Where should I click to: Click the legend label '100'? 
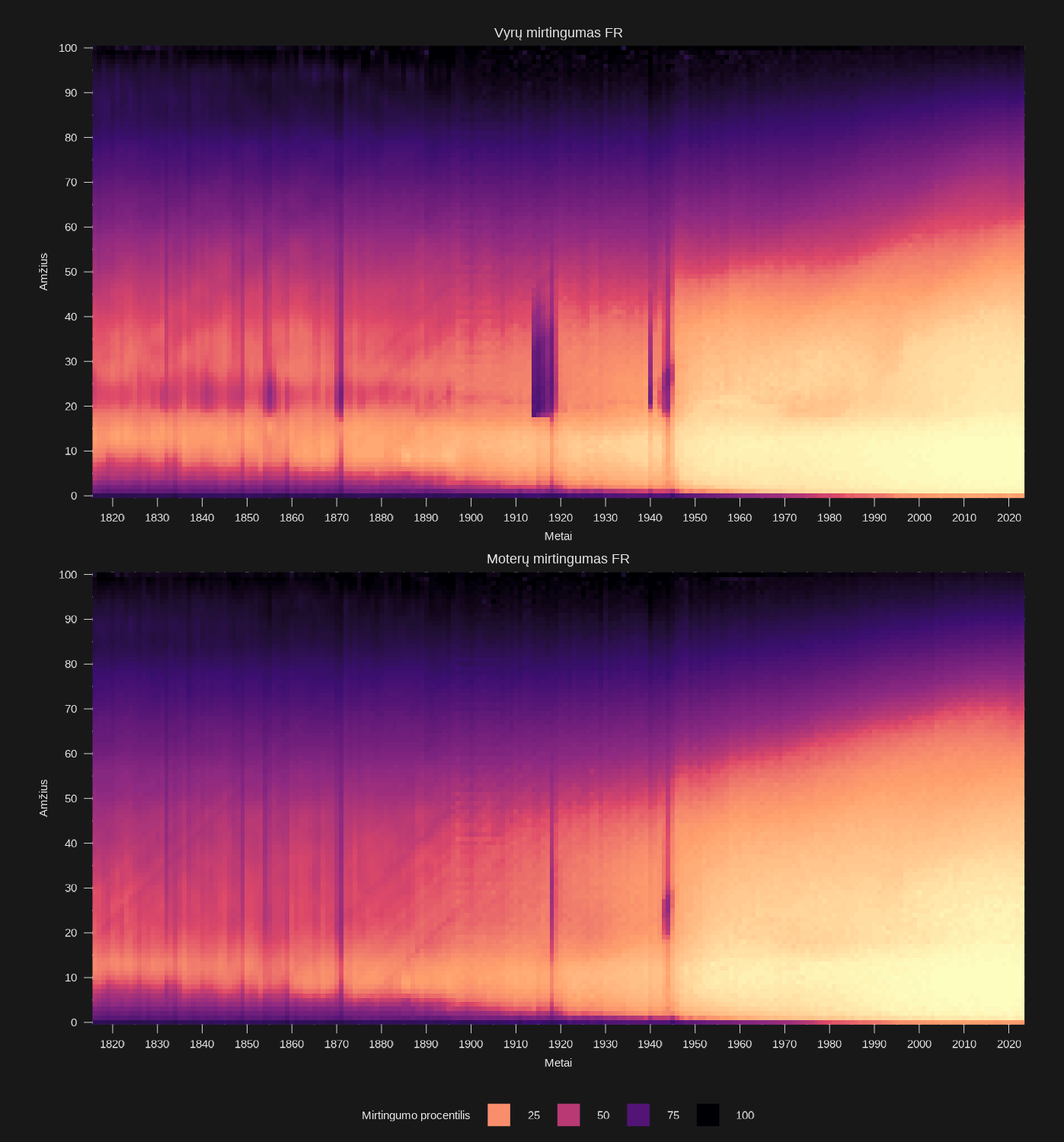click(745, 1115)
